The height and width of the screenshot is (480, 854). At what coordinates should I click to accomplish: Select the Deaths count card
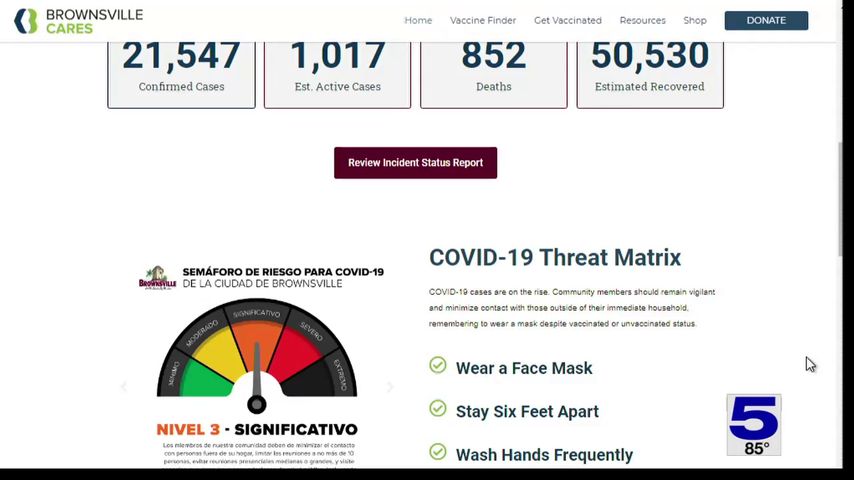[493, 75]
